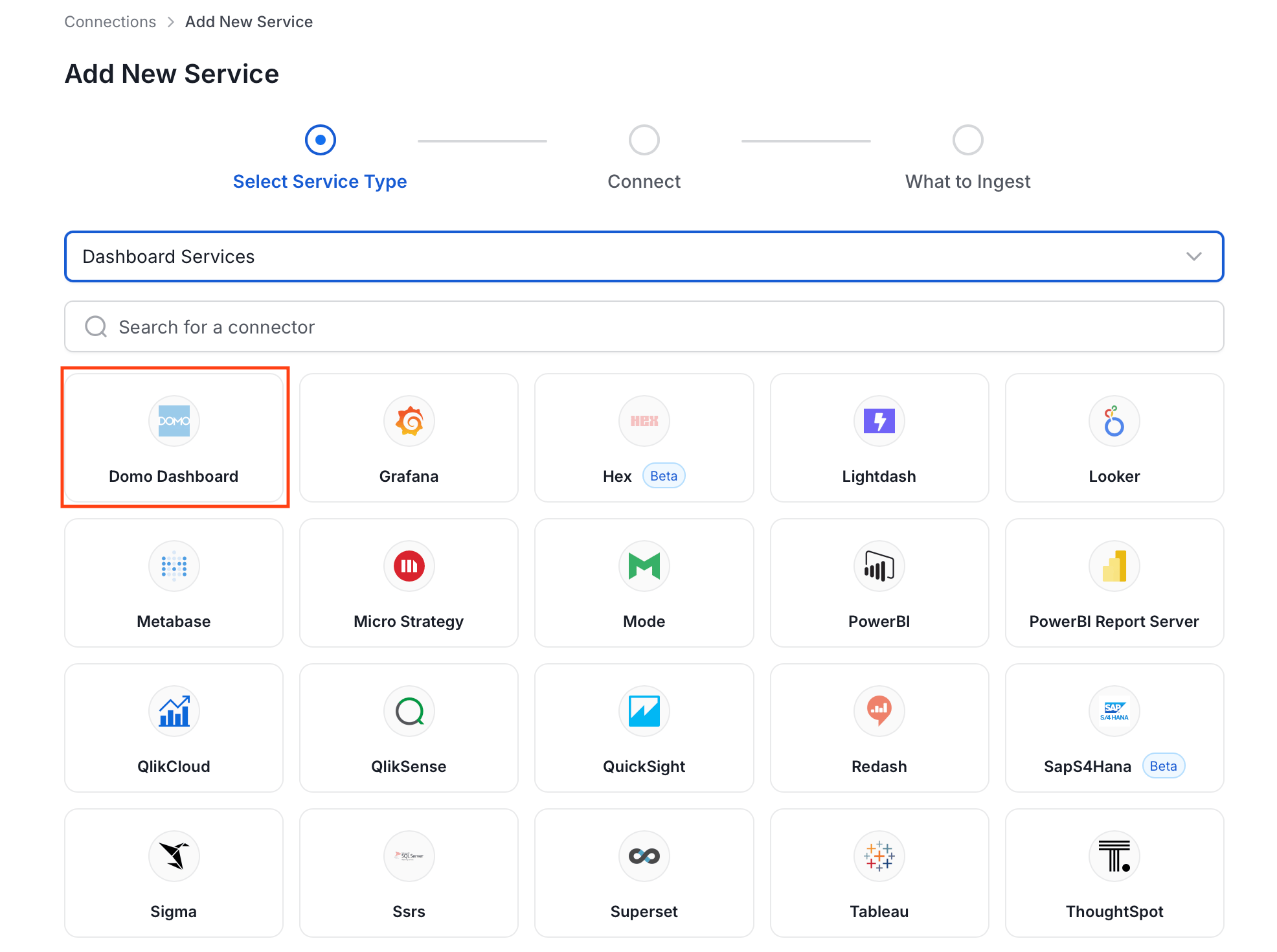This screenshot has width=1277, height=952.
Task: Click the Metabase label text
Action: click(x=174, y=621)
